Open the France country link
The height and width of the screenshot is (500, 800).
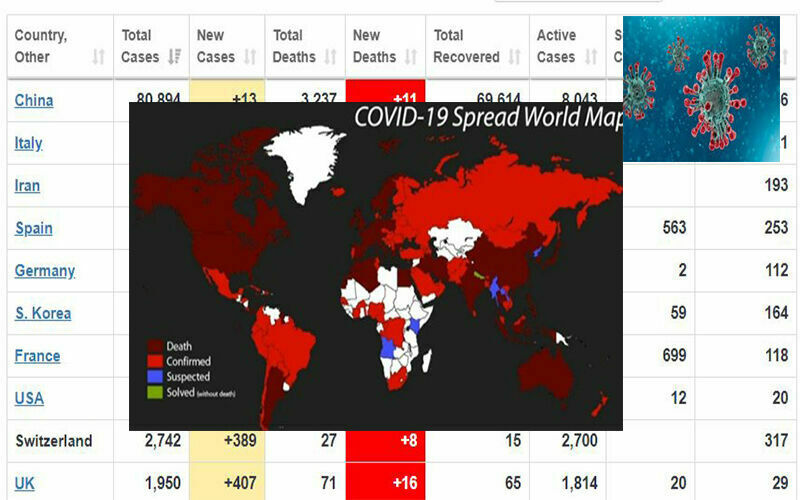coord(37,356)
